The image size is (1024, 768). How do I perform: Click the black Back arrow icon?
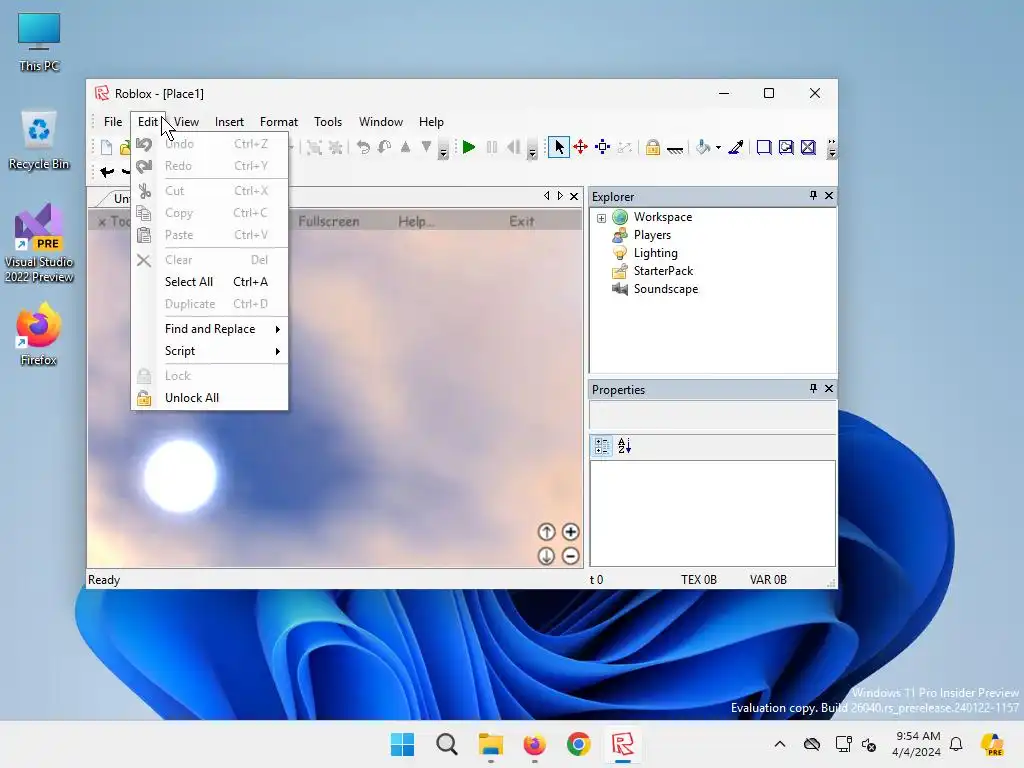click(107, 172)
